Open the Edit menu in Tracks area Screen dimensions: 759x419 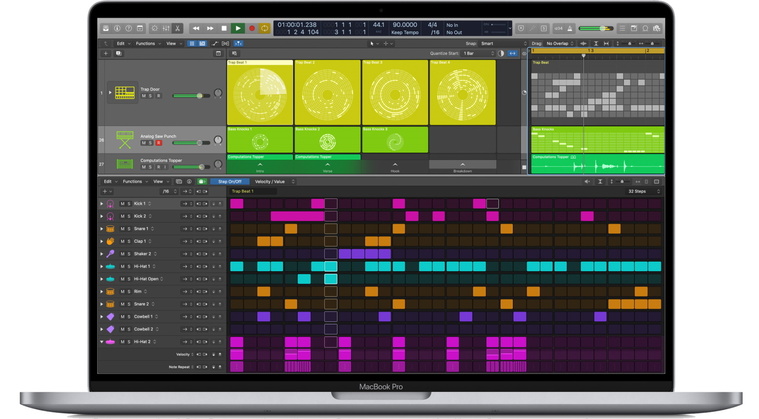pyautogui.click(x=122, y=44)
